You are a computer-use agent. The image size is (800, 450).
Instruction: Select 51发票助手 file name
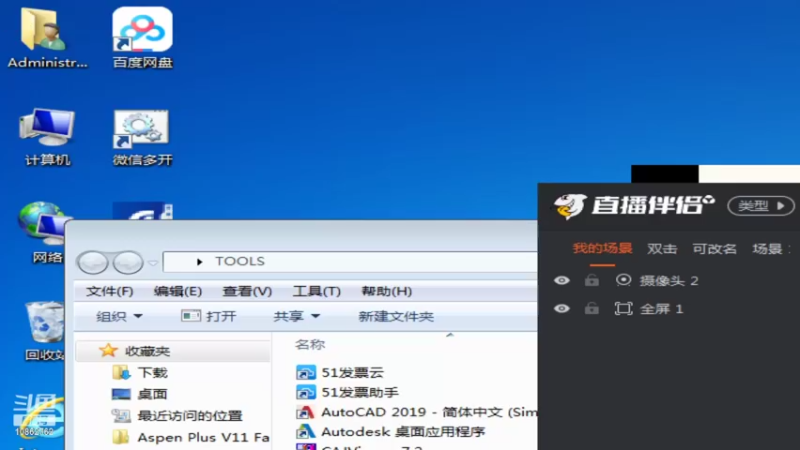pyautogui.click(x=360, y=392)
